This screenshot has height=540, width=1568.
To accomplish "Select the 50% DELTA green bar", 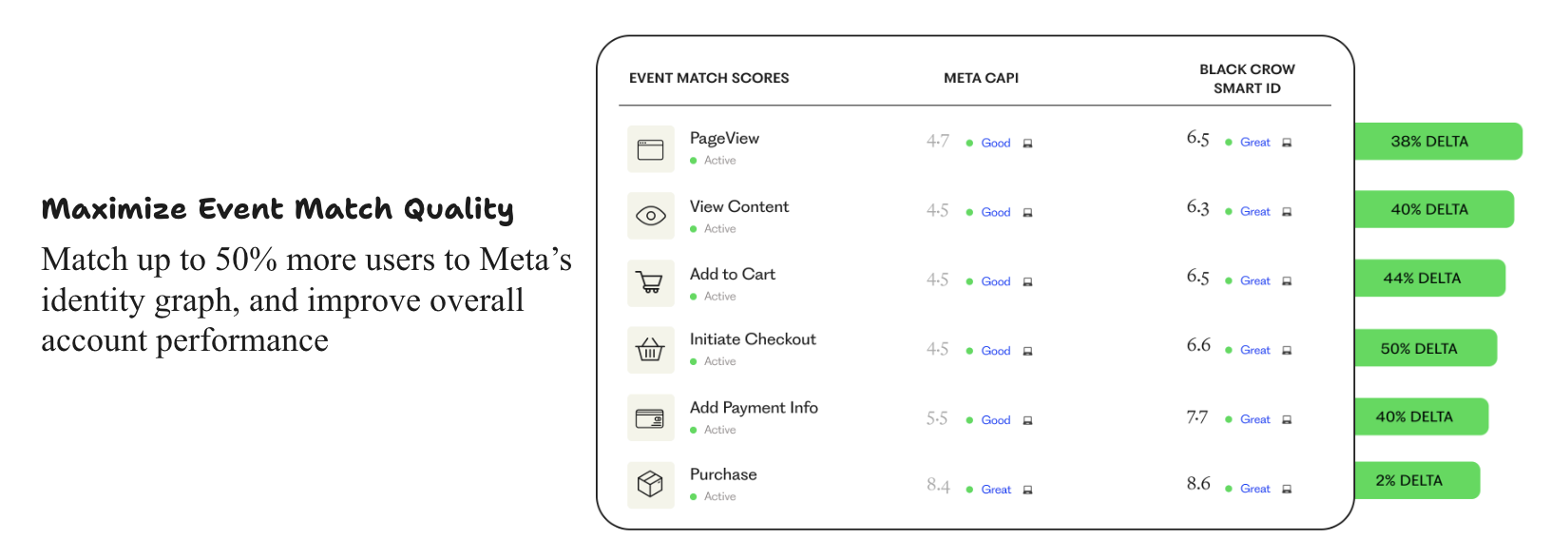I will click(1425, 349).
